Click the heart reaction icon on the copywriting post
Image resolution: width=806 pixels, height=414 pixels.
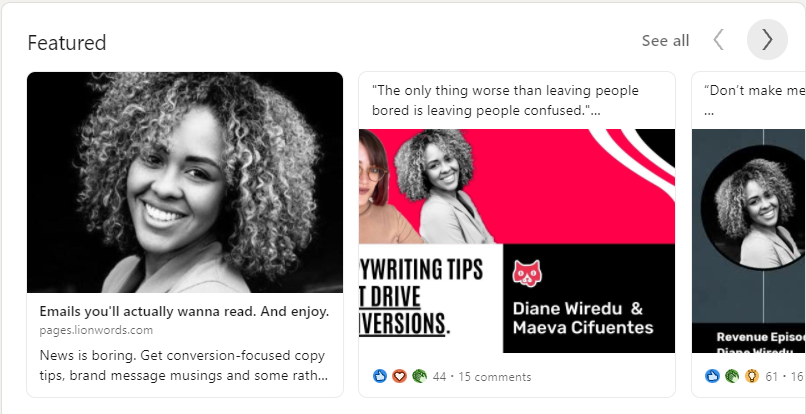click(399, 376)
